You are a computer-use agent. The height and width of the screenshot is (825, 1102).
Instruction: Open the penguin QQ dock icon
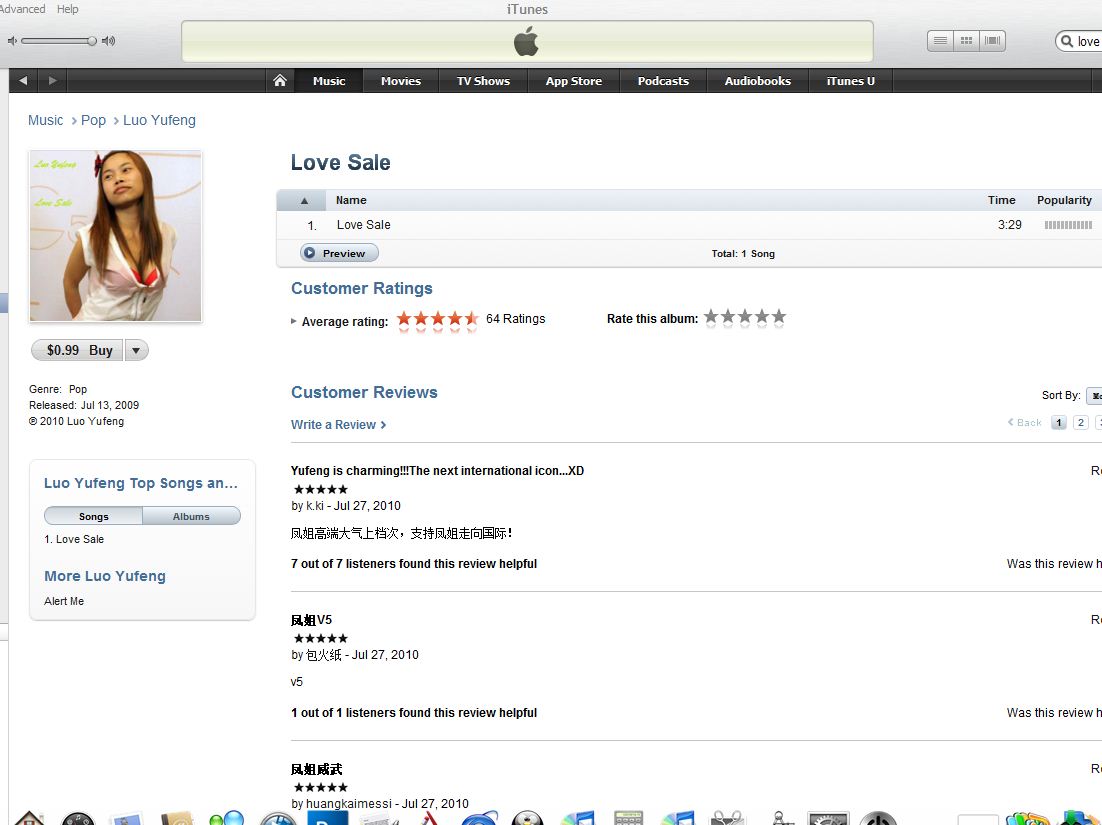click(x=527, y=819)
